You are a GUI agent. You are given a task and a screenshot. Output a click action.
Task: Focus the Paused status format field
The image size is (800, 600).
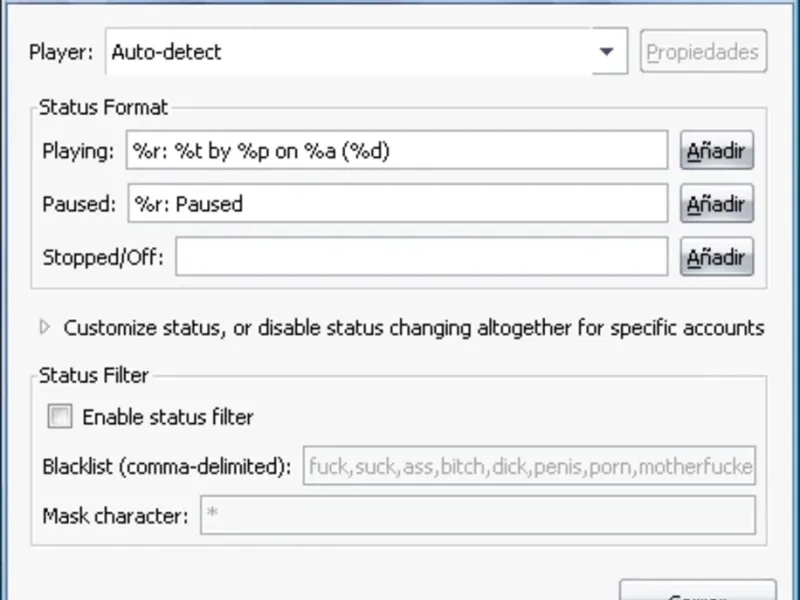(397, 204)
